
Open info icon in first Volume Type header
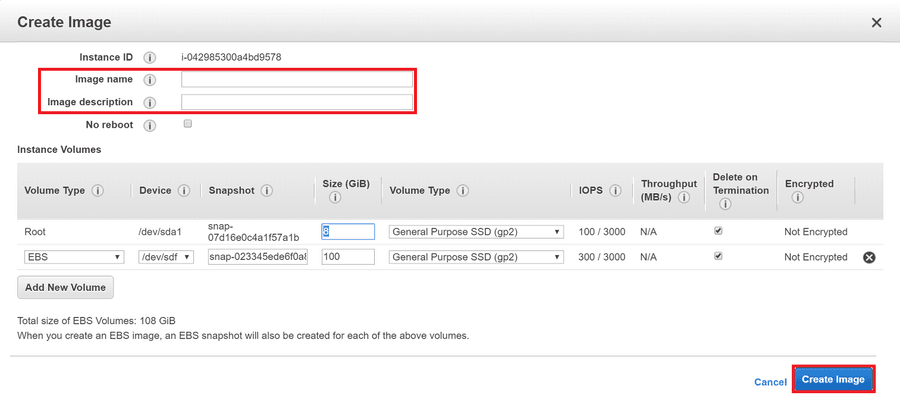(x=98, y=191)
